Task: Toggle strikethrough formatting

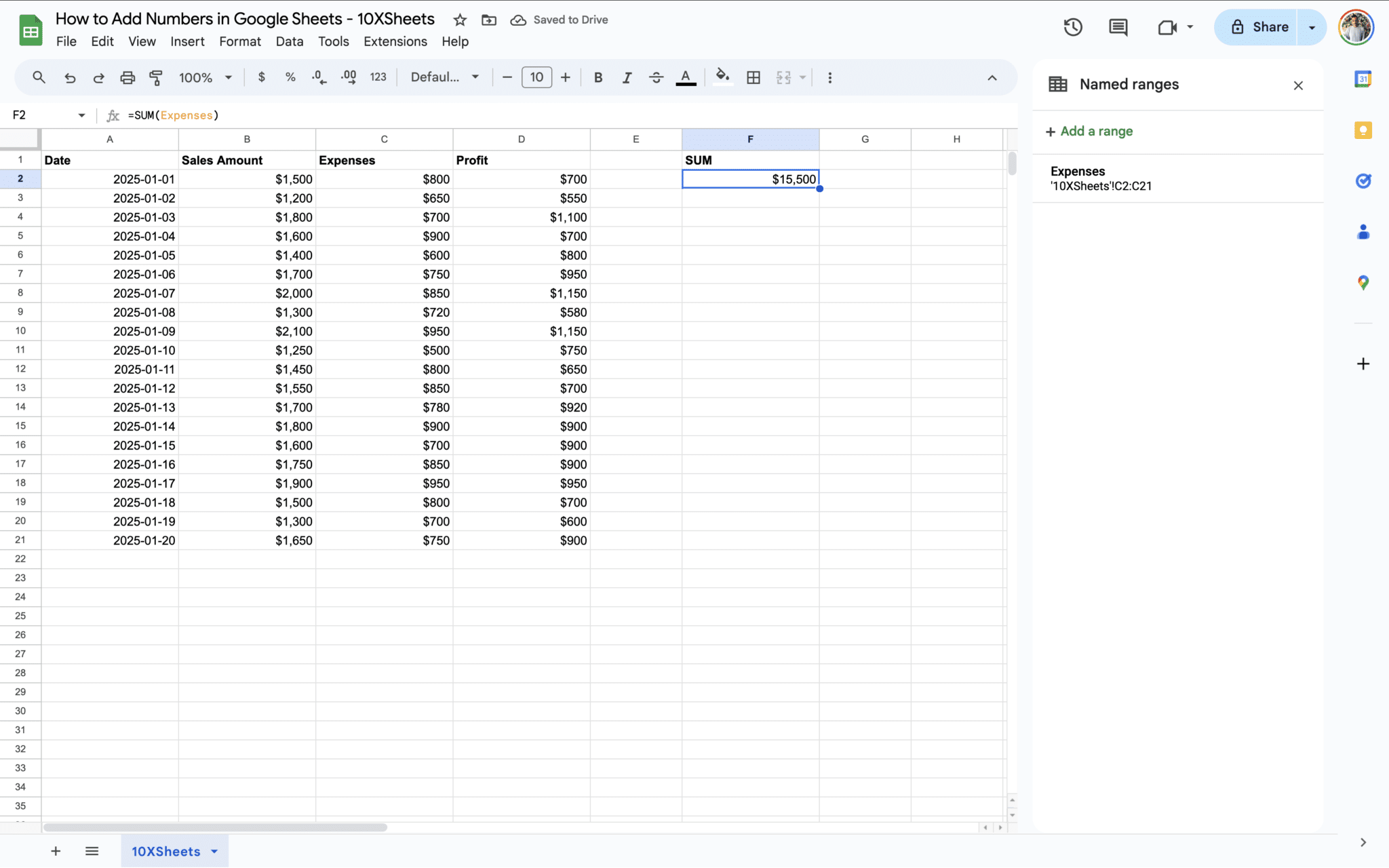Action: point(656,77)
